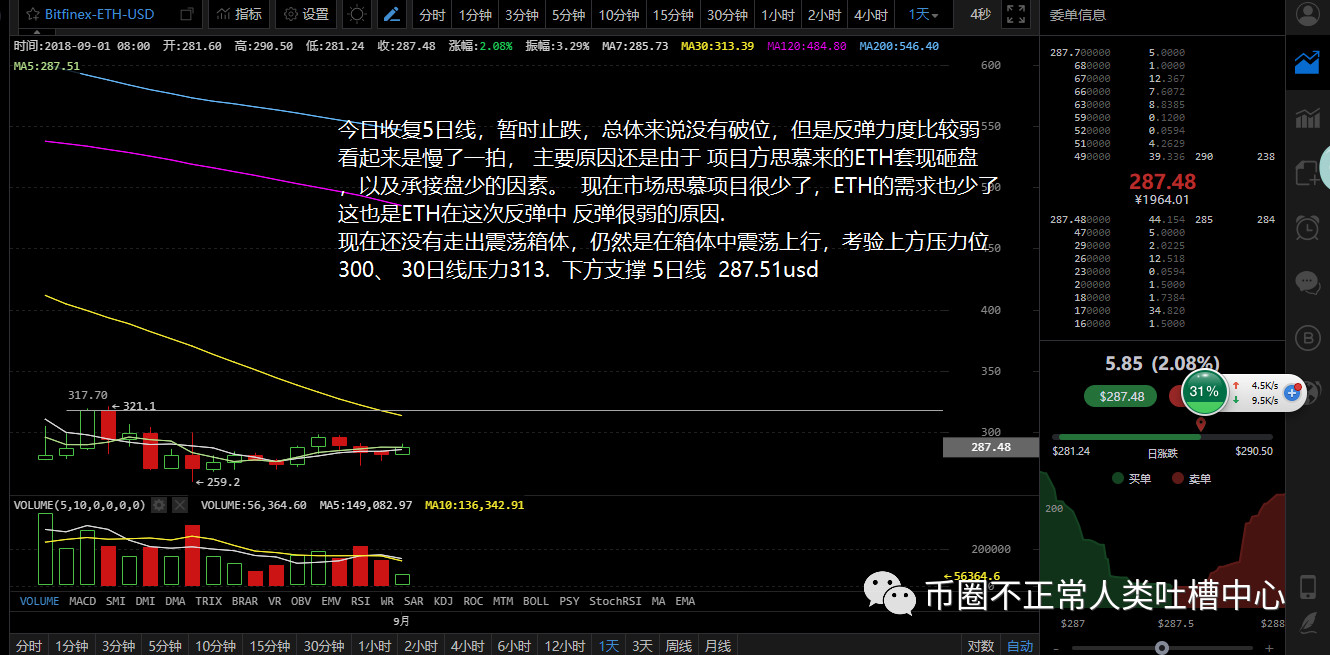Image resolution: width=1330 pixels, height=655 pixels.
Task: Open the alarm clock alerts icon
Action: 1306,227
